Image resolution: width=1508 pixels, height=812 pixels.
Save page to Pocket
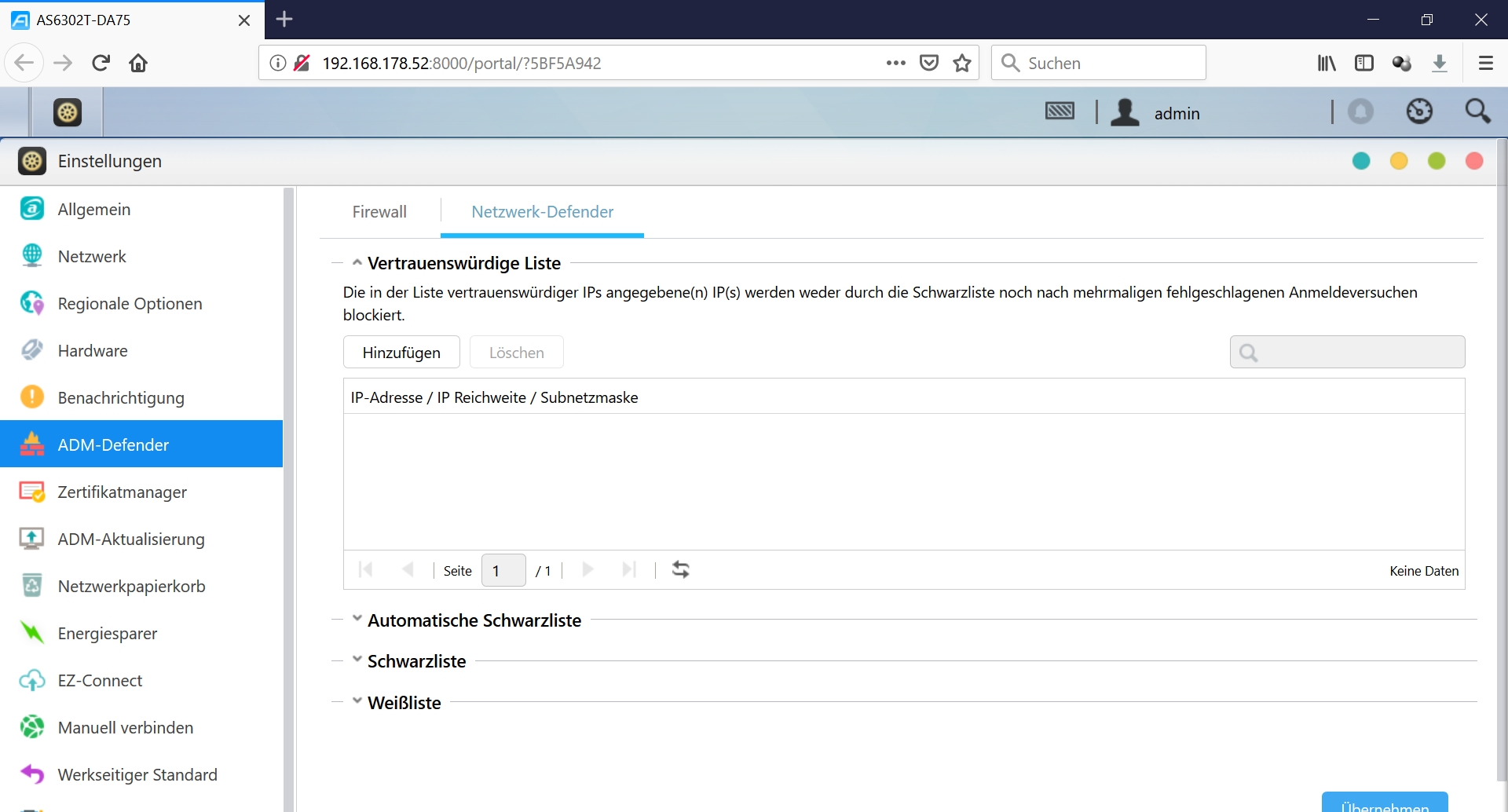coord(929,63)
